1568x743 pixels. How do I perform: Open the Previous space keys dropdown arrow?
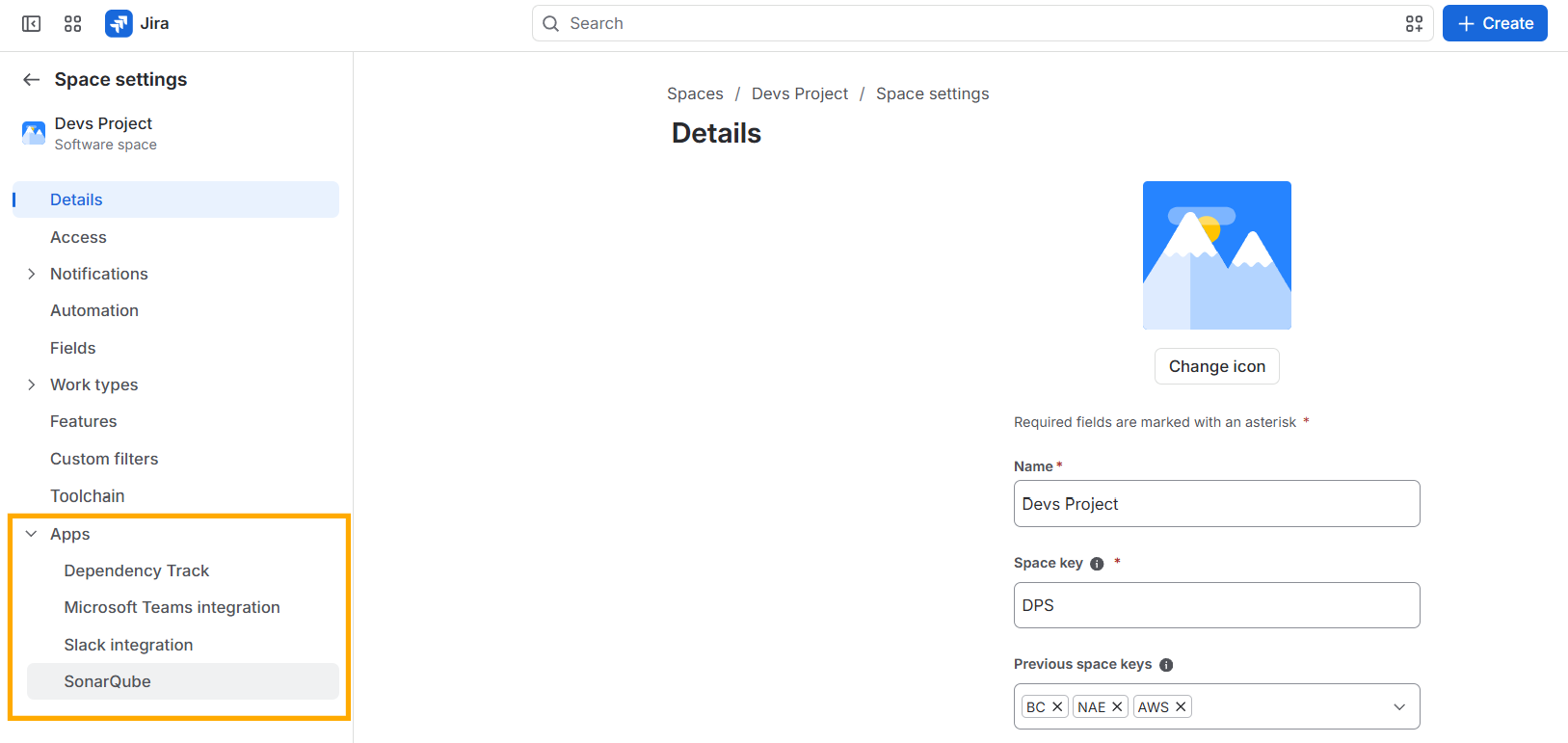[1399, 706]
